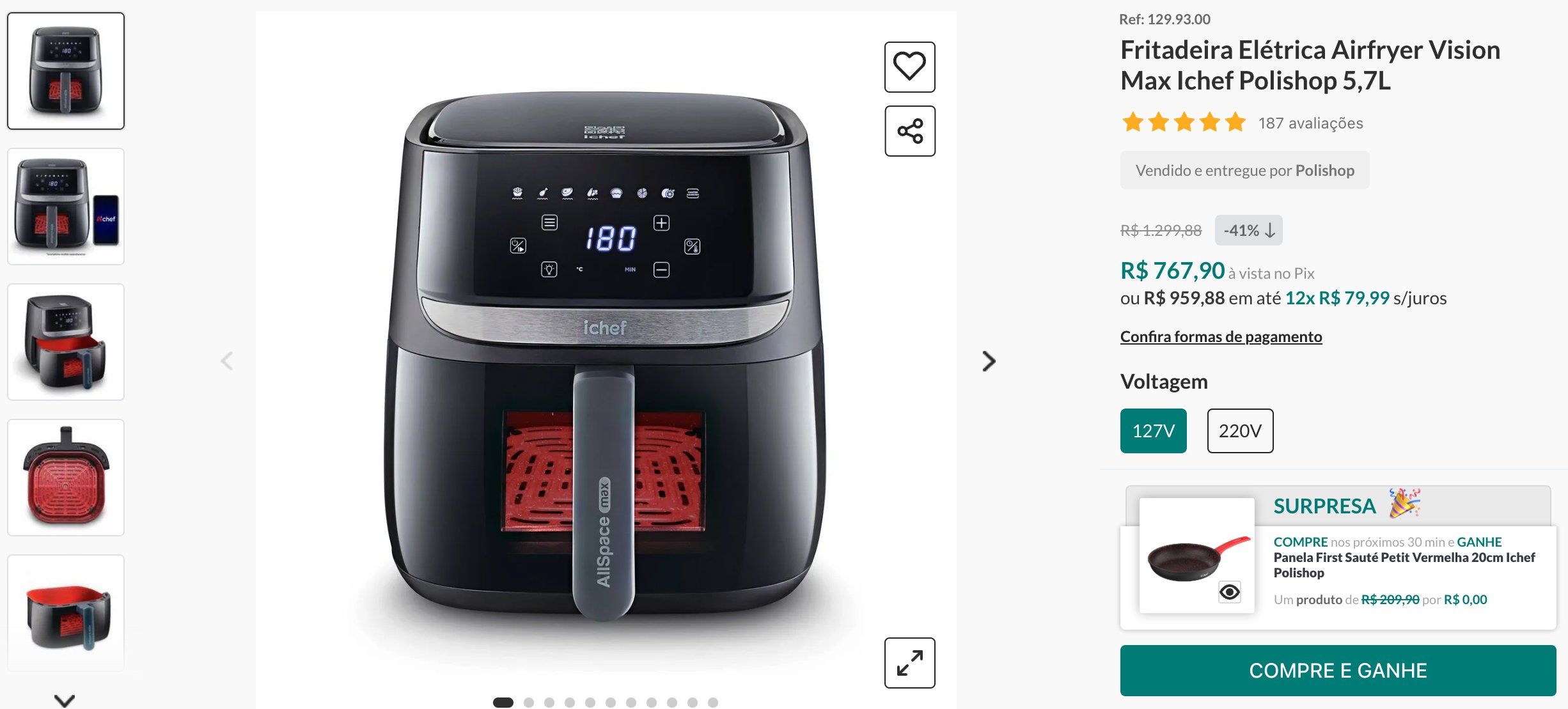Add product to wishlist with heart icon

click(909, 67)
